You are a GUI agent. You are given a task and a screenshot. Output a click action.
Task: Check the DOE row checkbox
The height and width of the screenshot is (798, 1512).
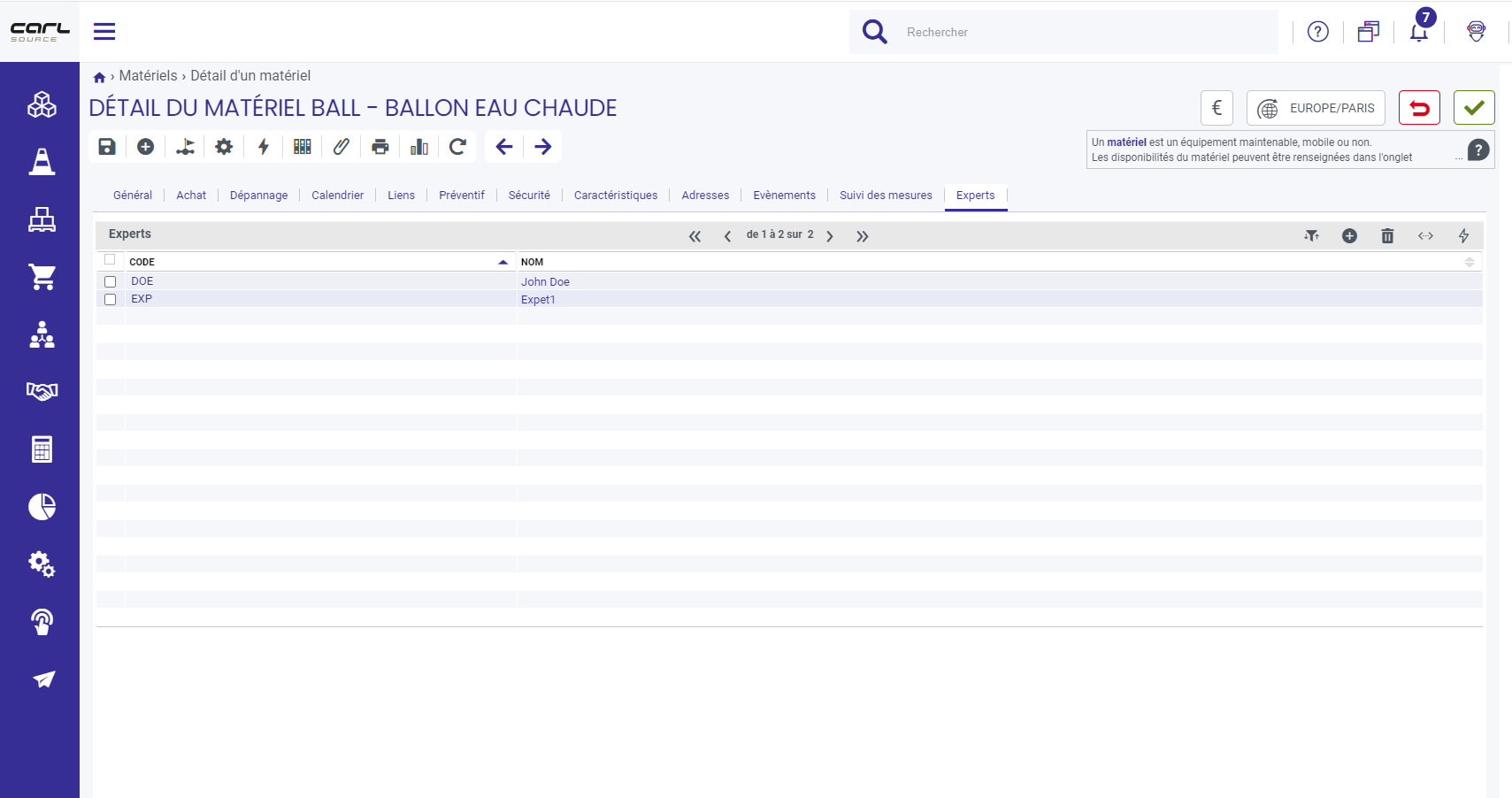(x=111, y=281)
